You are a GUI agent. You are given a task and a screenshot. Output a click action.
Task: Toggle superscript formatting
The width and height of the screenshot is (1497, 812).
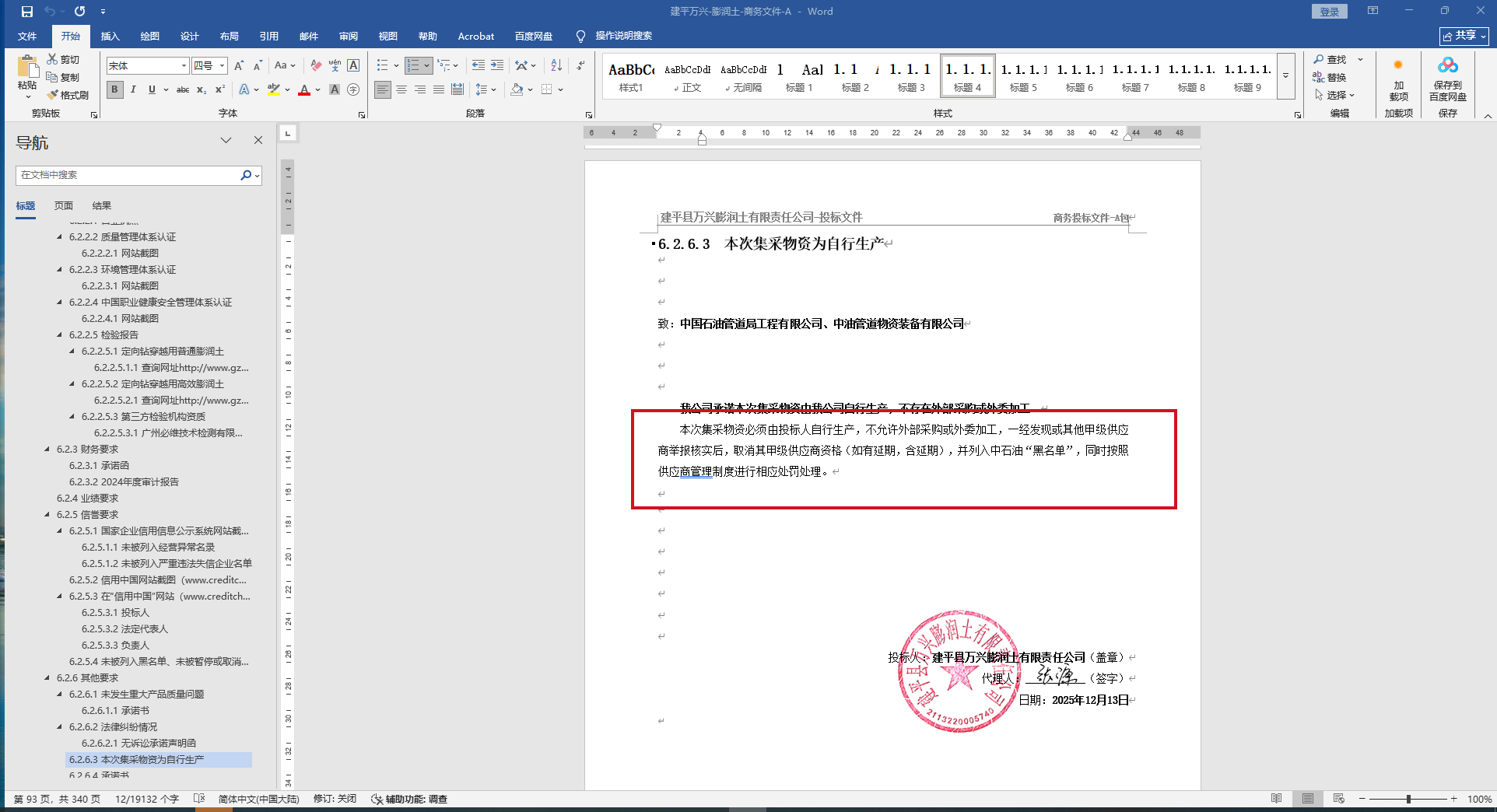pyautogui.click(x=220, y=89)
